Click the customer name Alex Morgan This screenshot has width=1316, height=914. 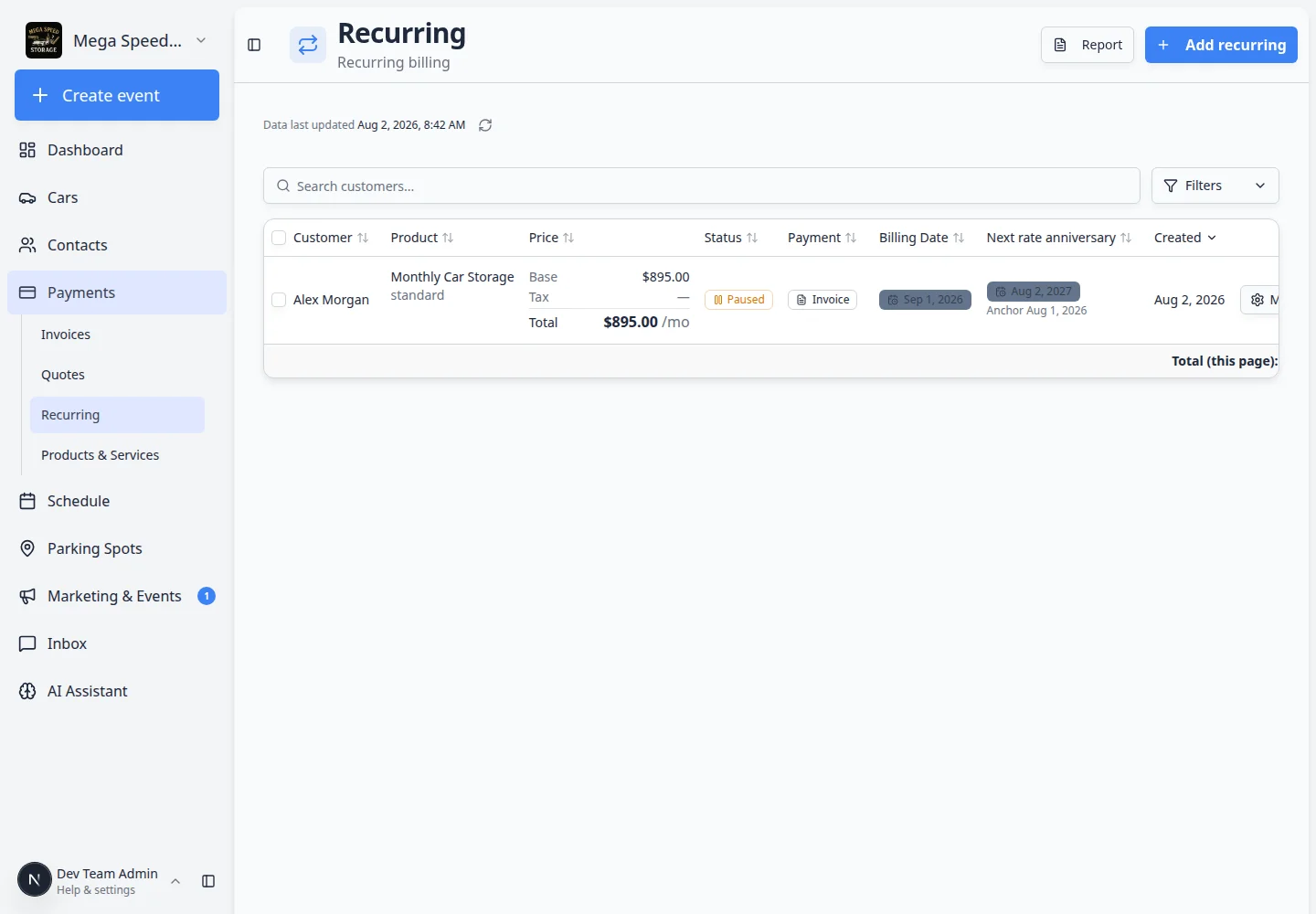pos(331,300)
